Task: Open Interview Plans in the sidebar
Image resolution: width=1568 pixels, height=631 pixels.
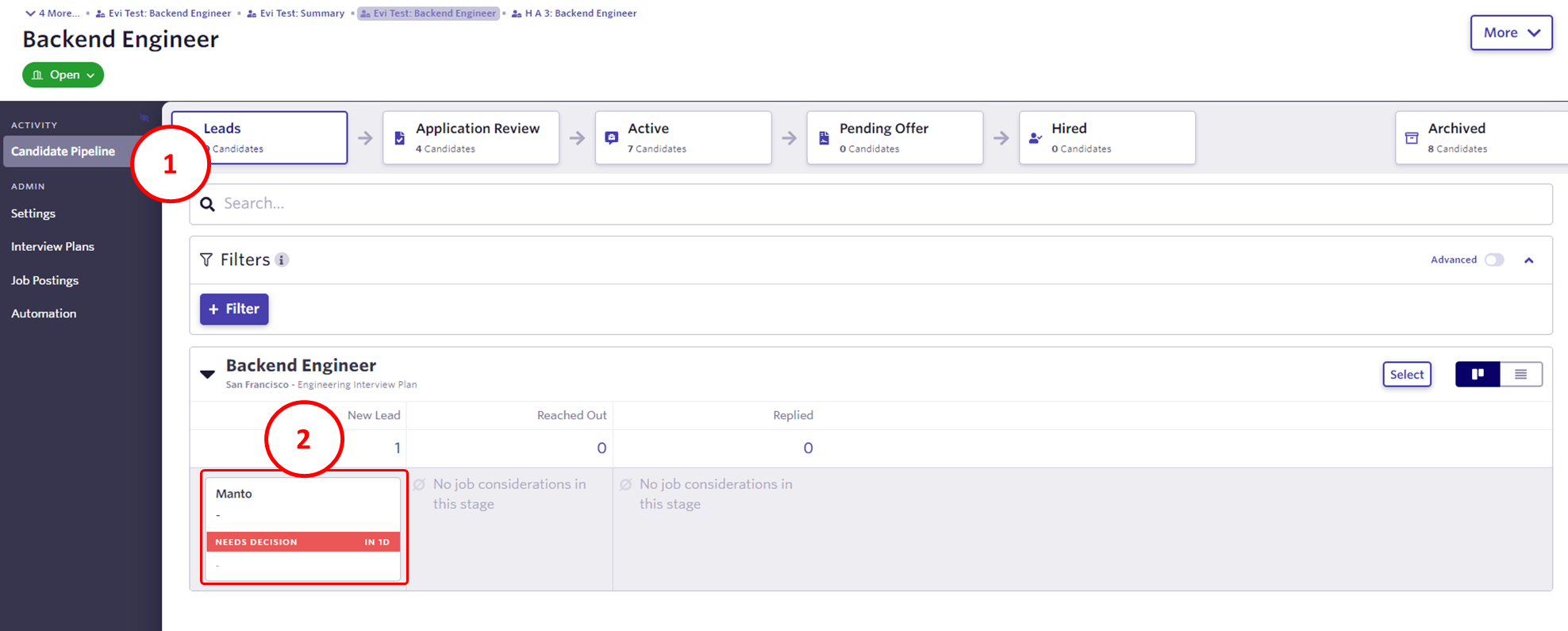Action: (52, 247)
